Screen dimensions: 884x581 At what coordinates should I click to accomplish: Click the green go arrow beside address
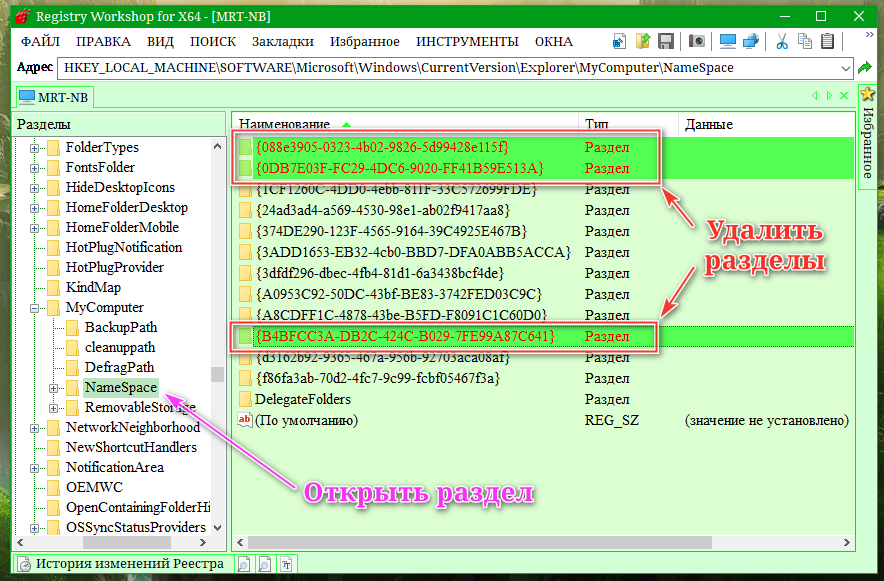point(864,68)
